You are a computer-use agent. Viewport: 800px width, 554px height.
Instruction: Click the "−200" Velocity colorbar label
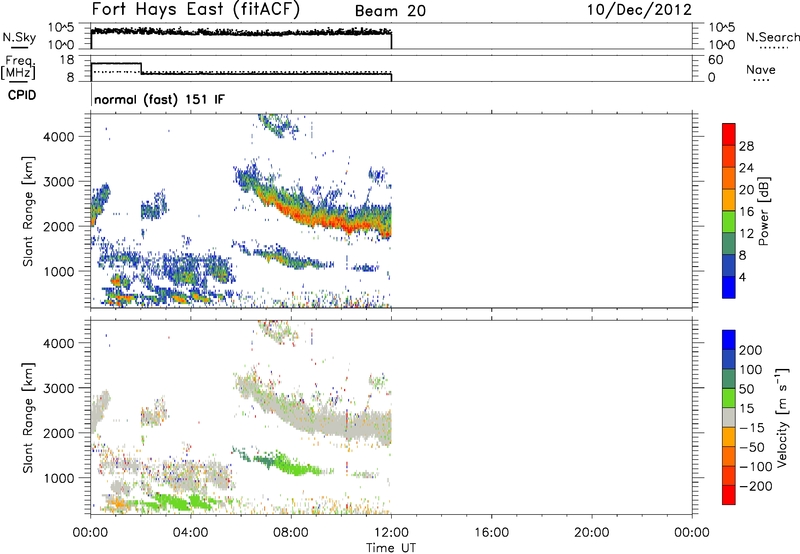point(756,486)
